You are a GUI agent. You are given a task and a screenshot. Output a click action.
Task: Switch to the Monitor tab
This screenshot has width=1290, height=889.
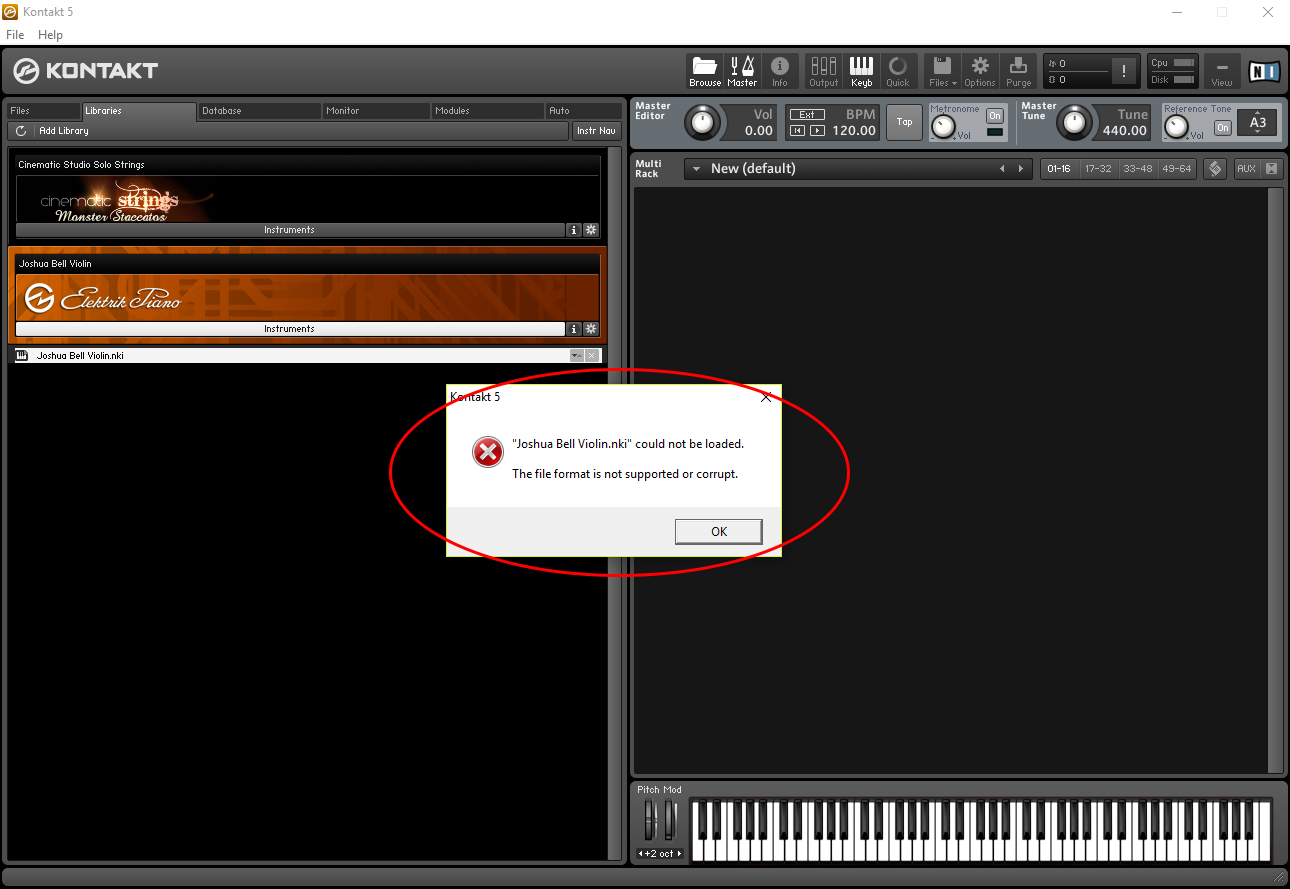376,111
